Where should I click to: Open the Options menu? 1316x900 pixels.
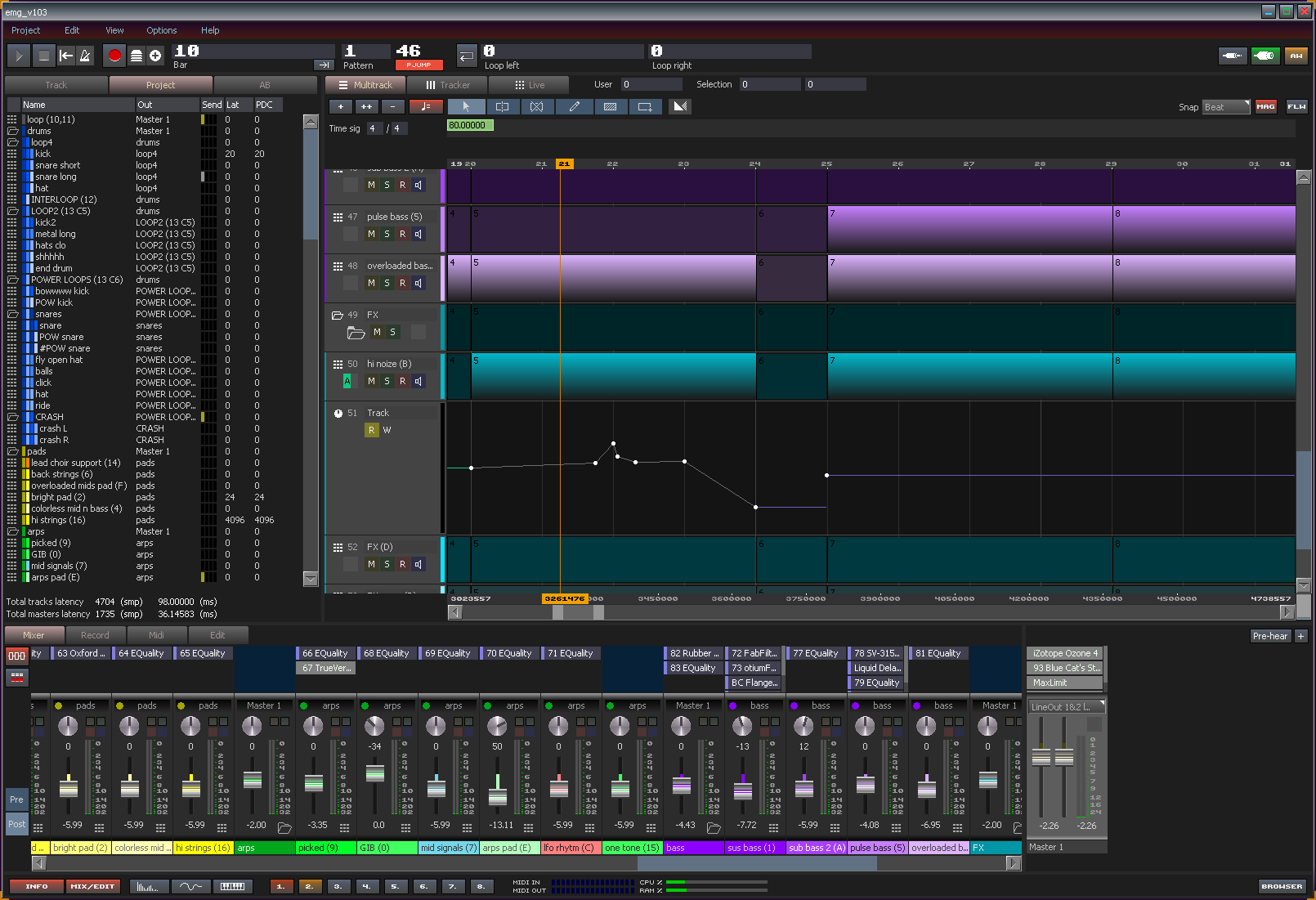[161, 30]
